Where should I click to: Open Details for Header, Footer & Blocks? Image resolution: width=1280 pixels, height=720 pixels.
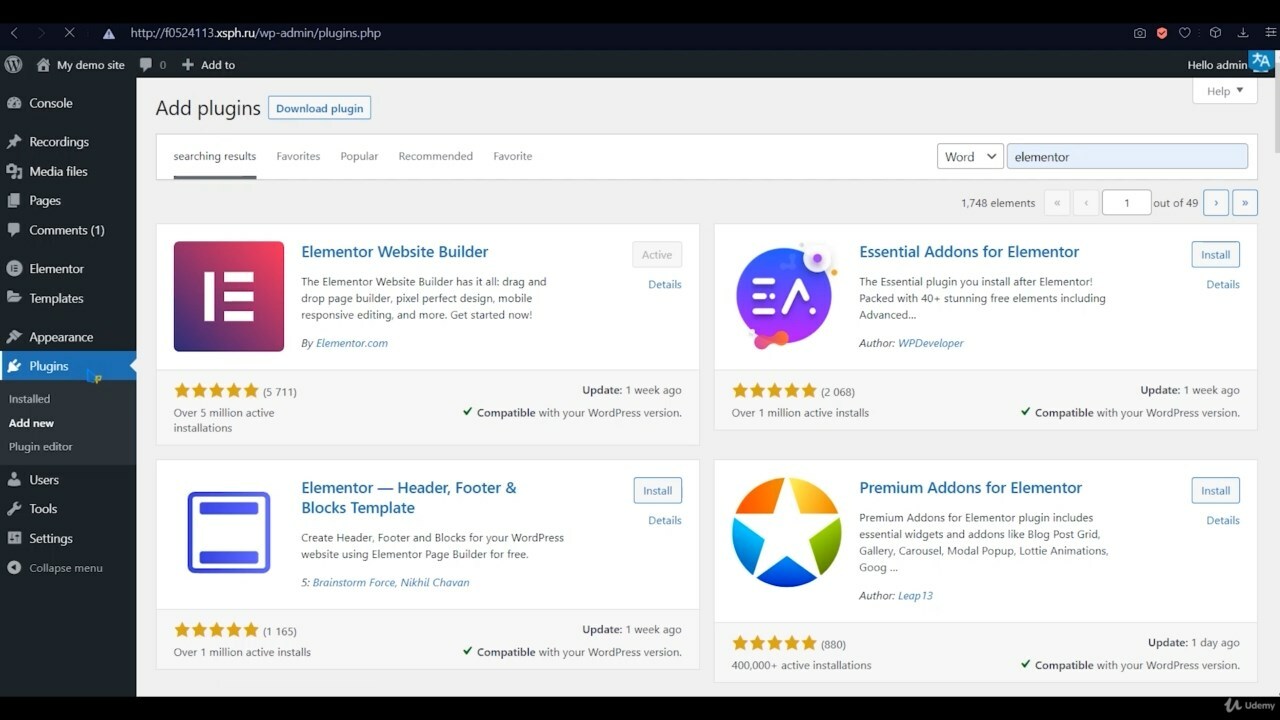pos(665,521)
